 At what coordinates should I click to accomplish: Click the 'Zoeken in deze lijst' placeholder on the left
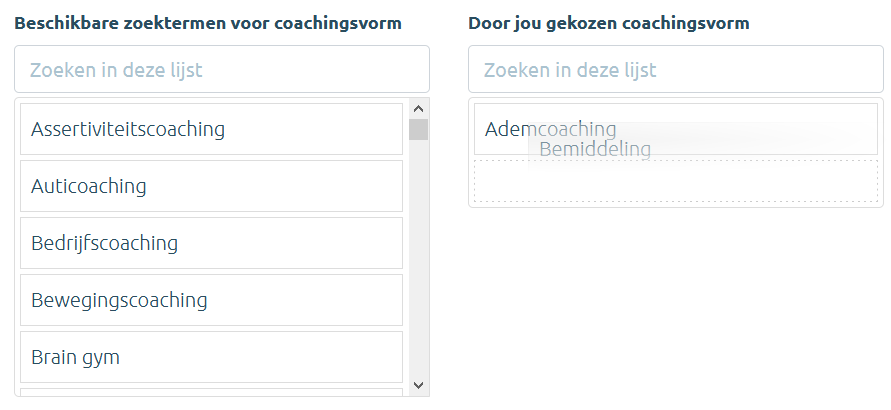[x=116, y=70]
